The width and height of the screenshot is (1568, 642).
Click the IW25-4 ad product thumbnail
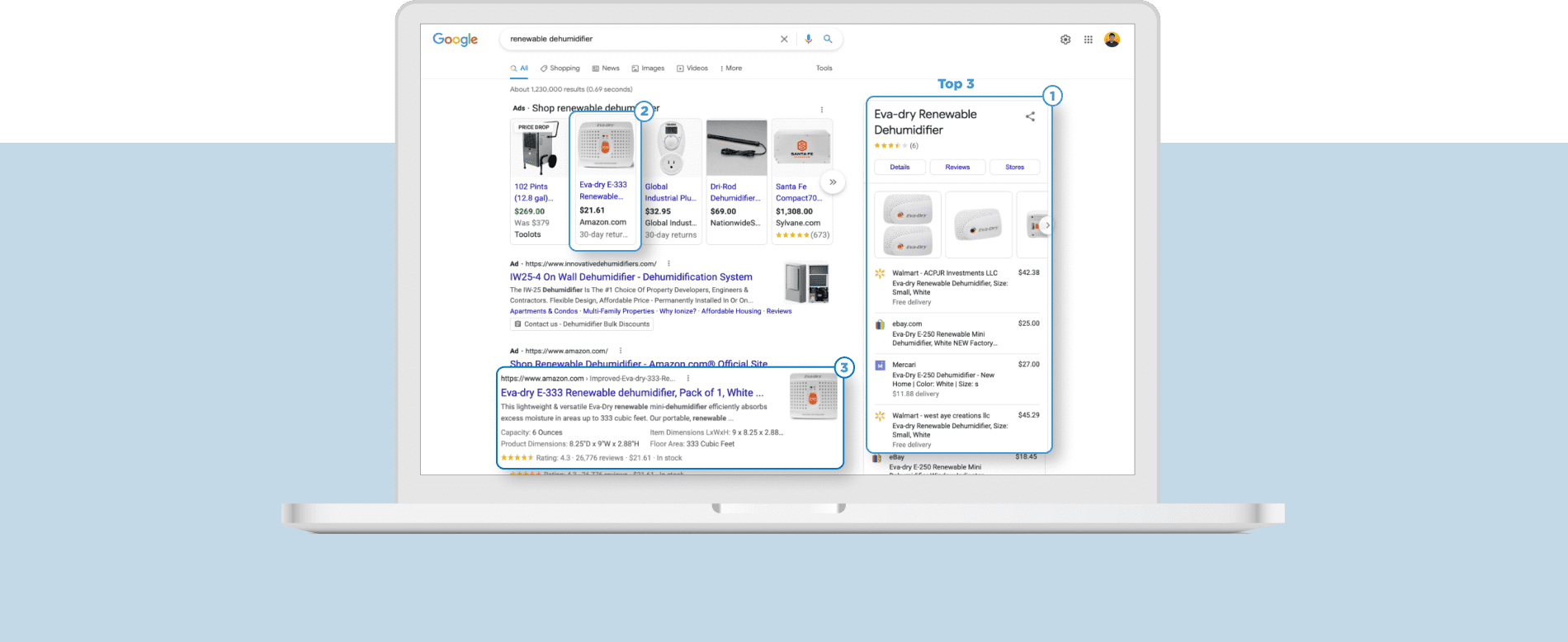pos(807,283)
